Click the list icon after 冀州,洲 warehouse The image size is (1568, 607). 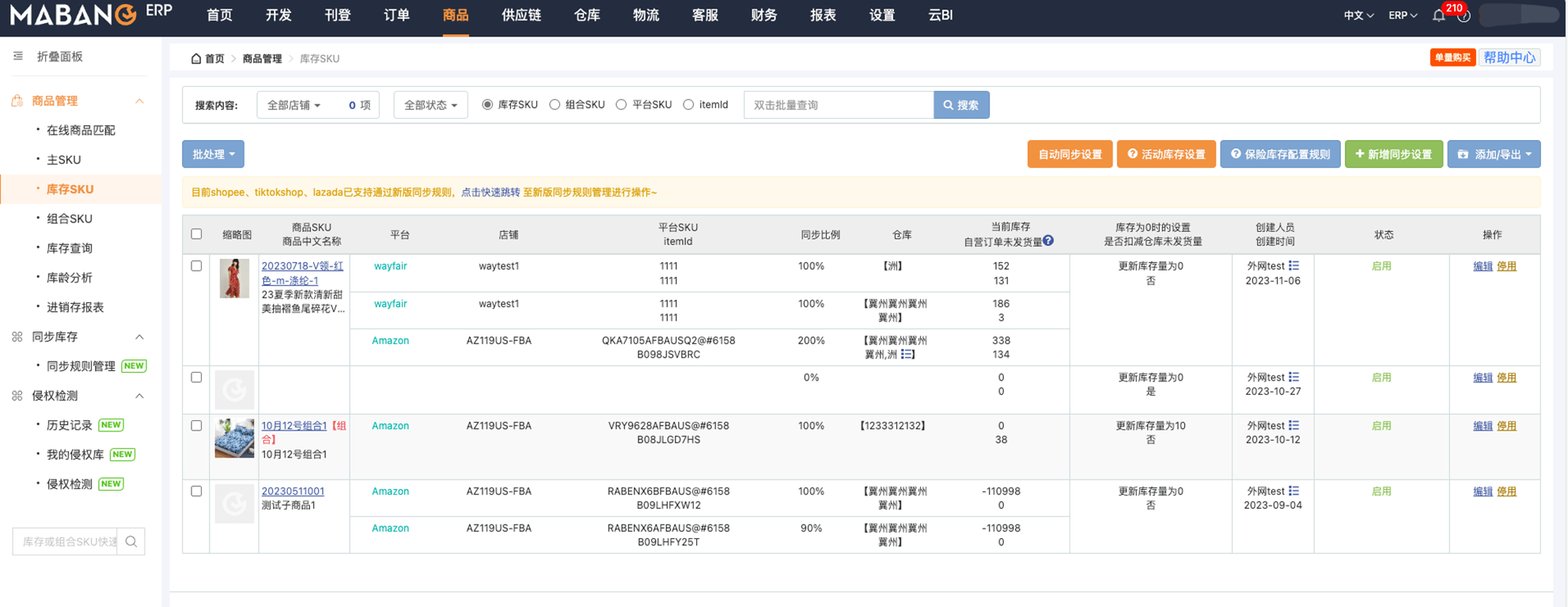(907, 355)
